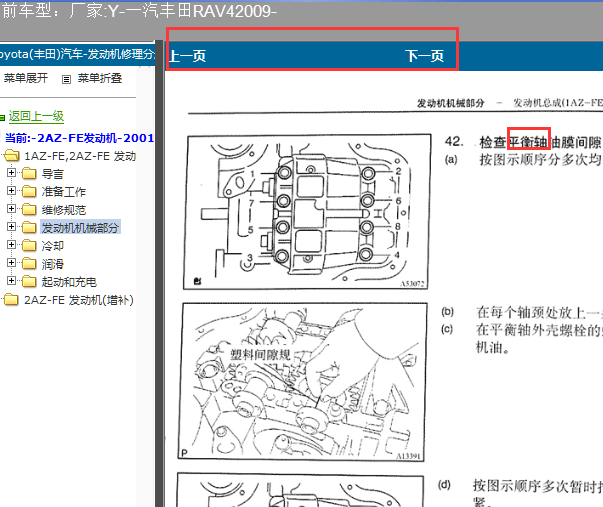603x507 pixels.
Task: Expand the 准备工作 tree node
Action: coord(11,190)
